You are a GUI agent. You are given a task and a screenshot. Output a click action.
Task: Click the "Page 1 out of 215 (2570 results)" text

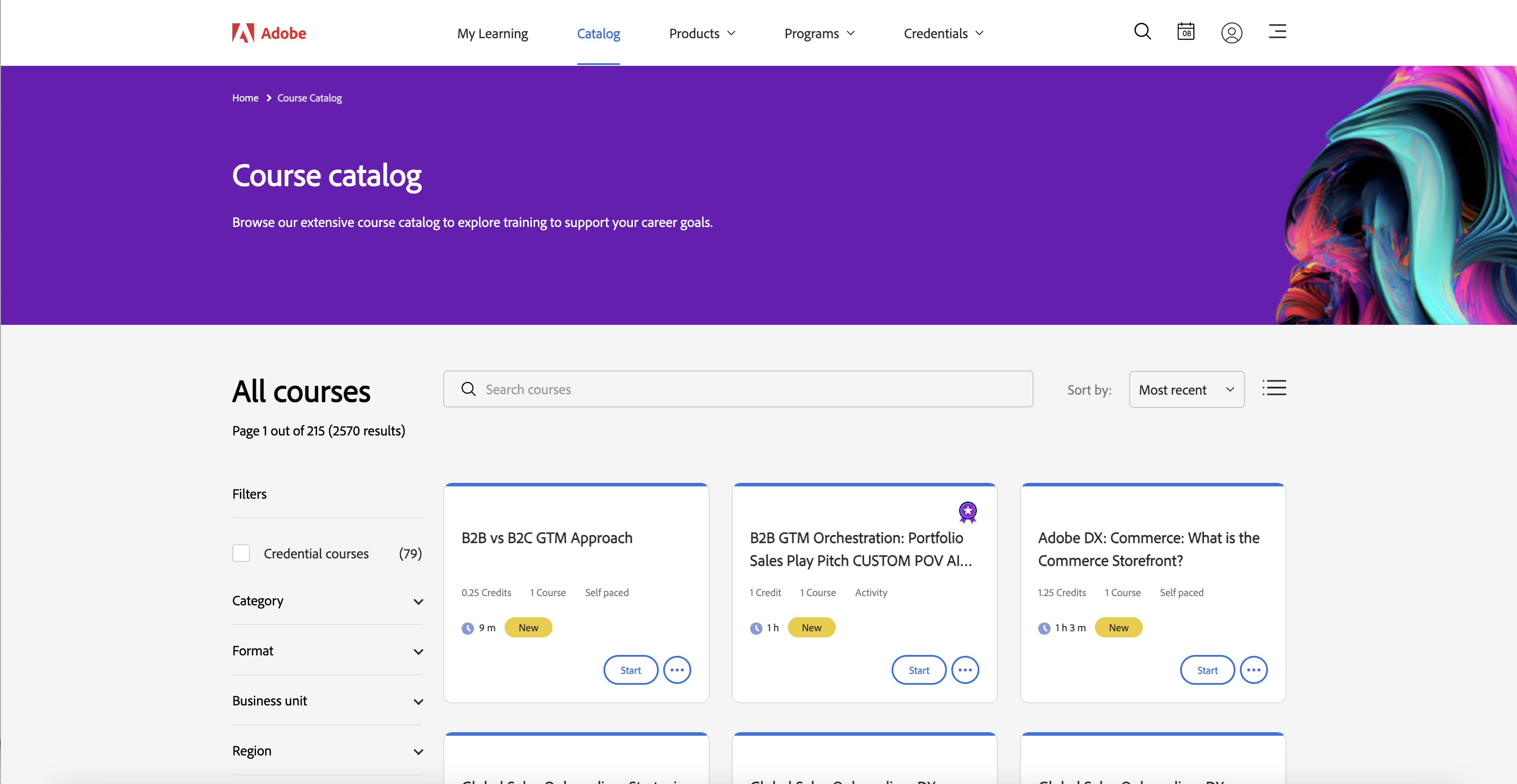[318, 431]
